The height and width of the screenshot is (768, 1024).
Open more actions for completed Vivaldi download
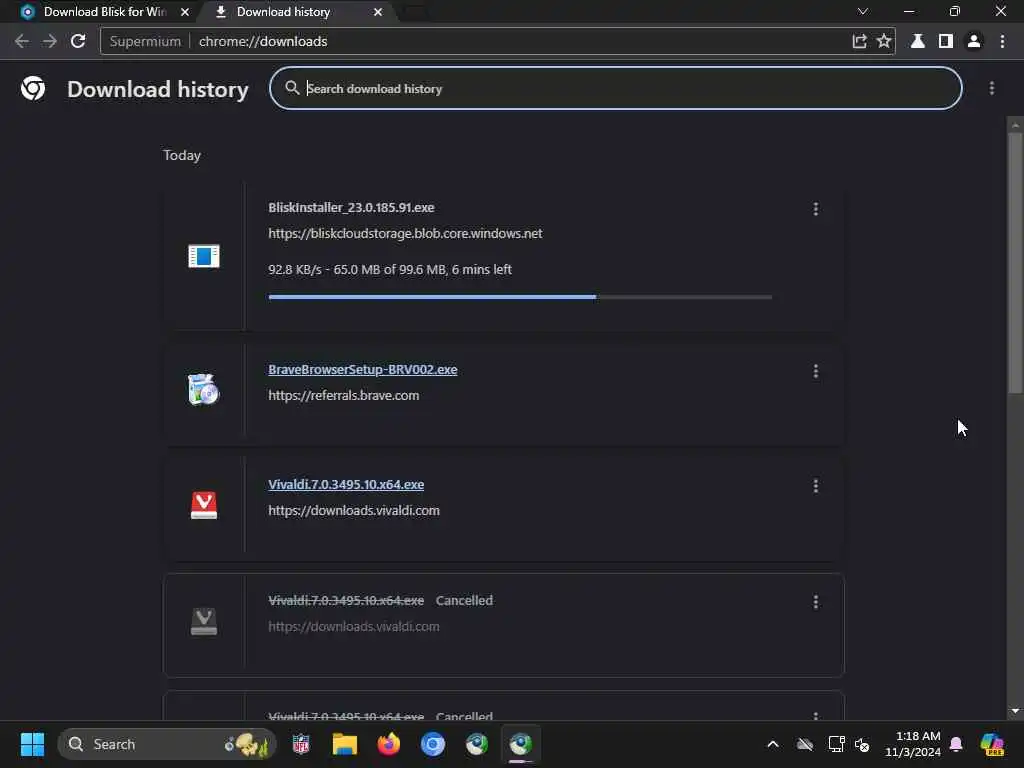coord(816,486)
